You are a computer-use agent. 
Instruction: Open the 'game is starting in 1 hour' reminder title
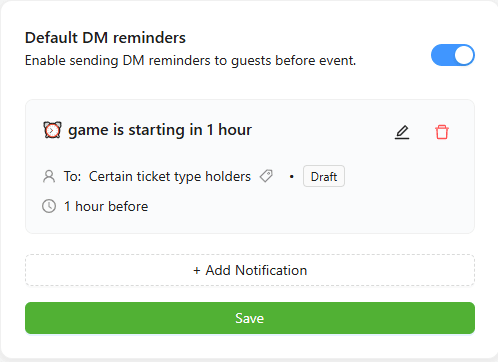[x=160, y=130]
